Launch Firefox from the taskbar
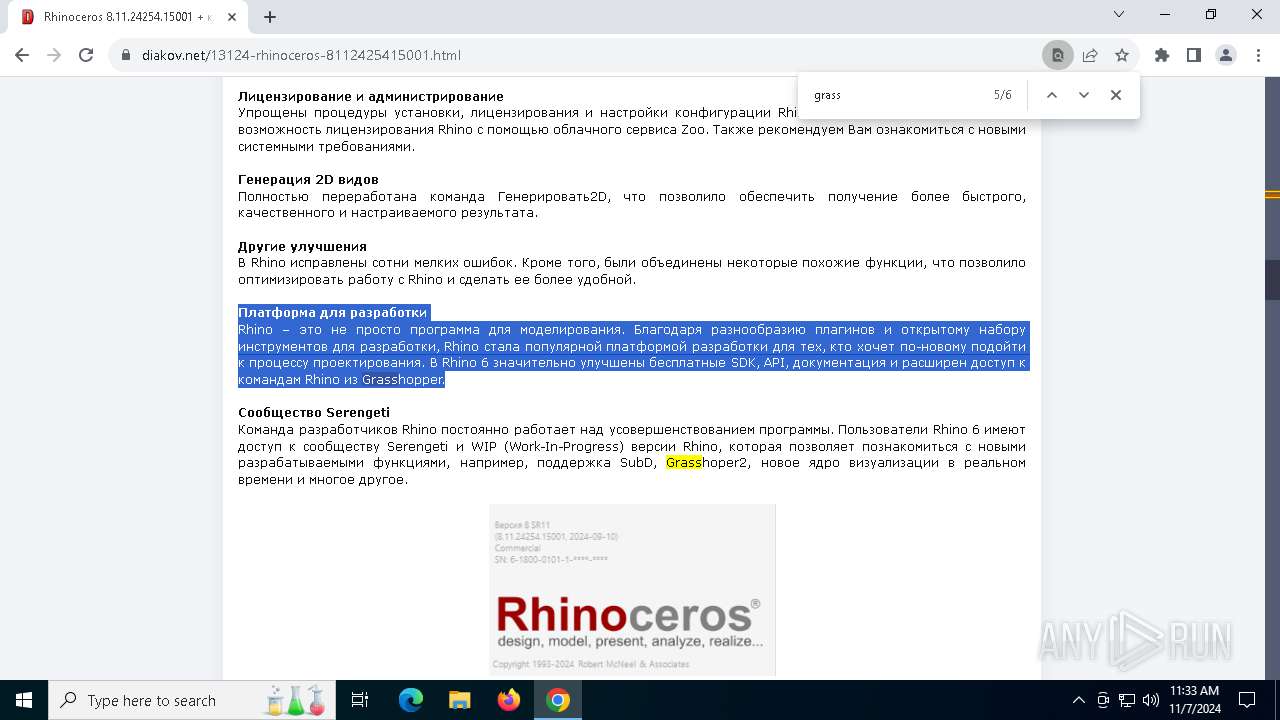Image resolution: width=1280 pixels, height=720 pixels. (509, 700)
